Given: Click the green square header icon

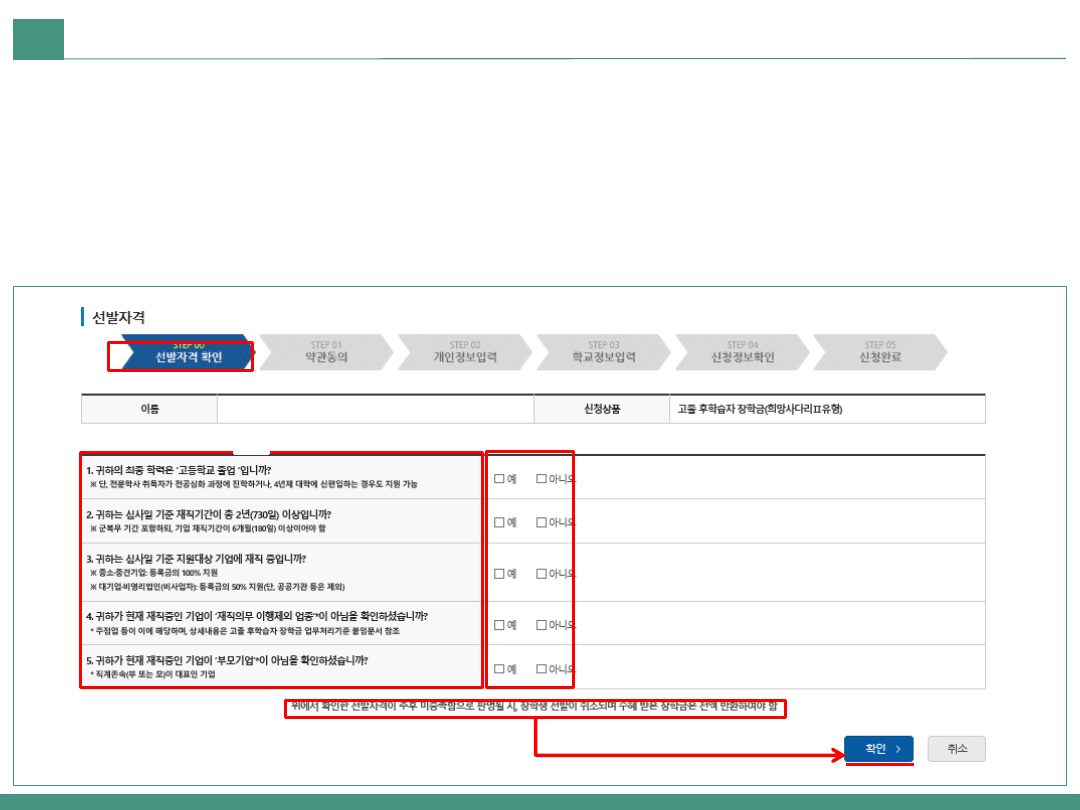Looking at the screenshot, I should [x=38, y=39].
